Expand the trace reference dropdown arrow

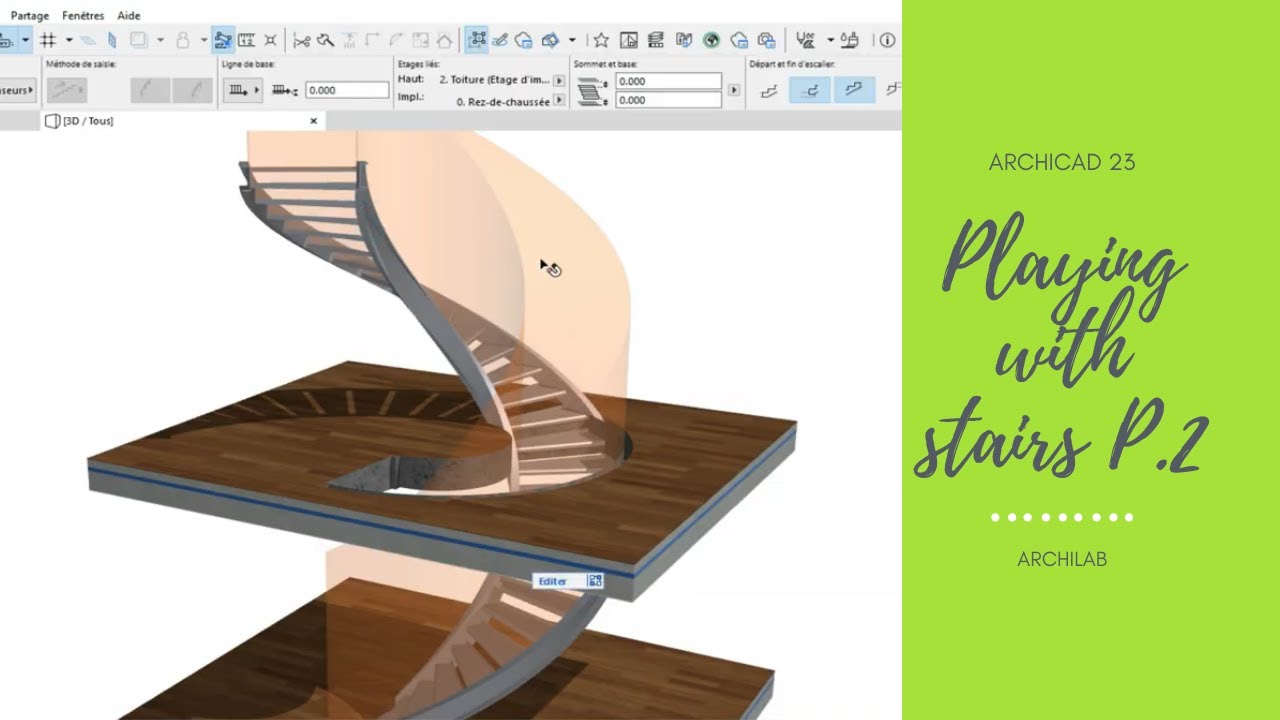click(x=159, y=40)
